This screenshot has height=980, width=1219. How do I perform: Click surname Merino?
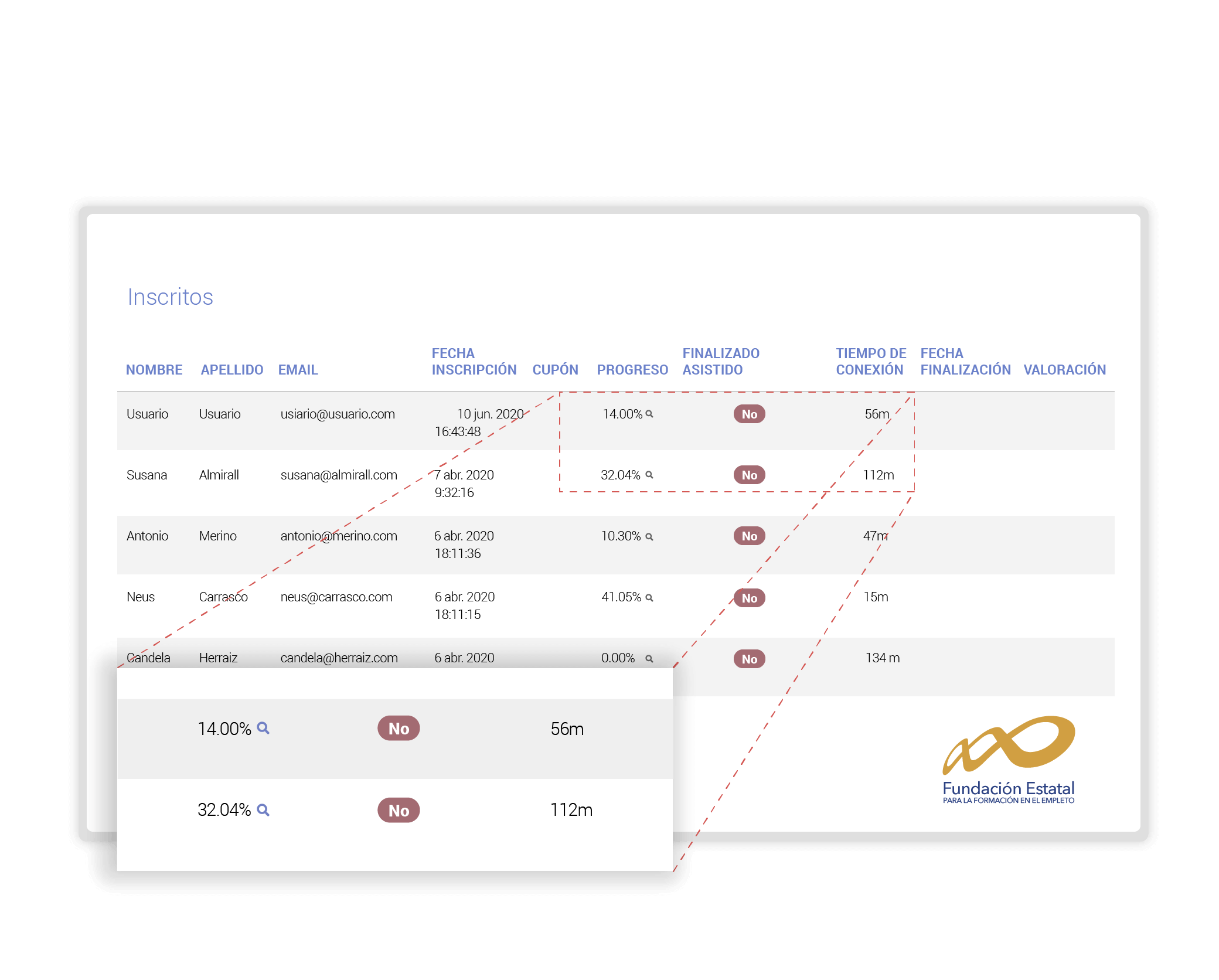coord(217,536)
